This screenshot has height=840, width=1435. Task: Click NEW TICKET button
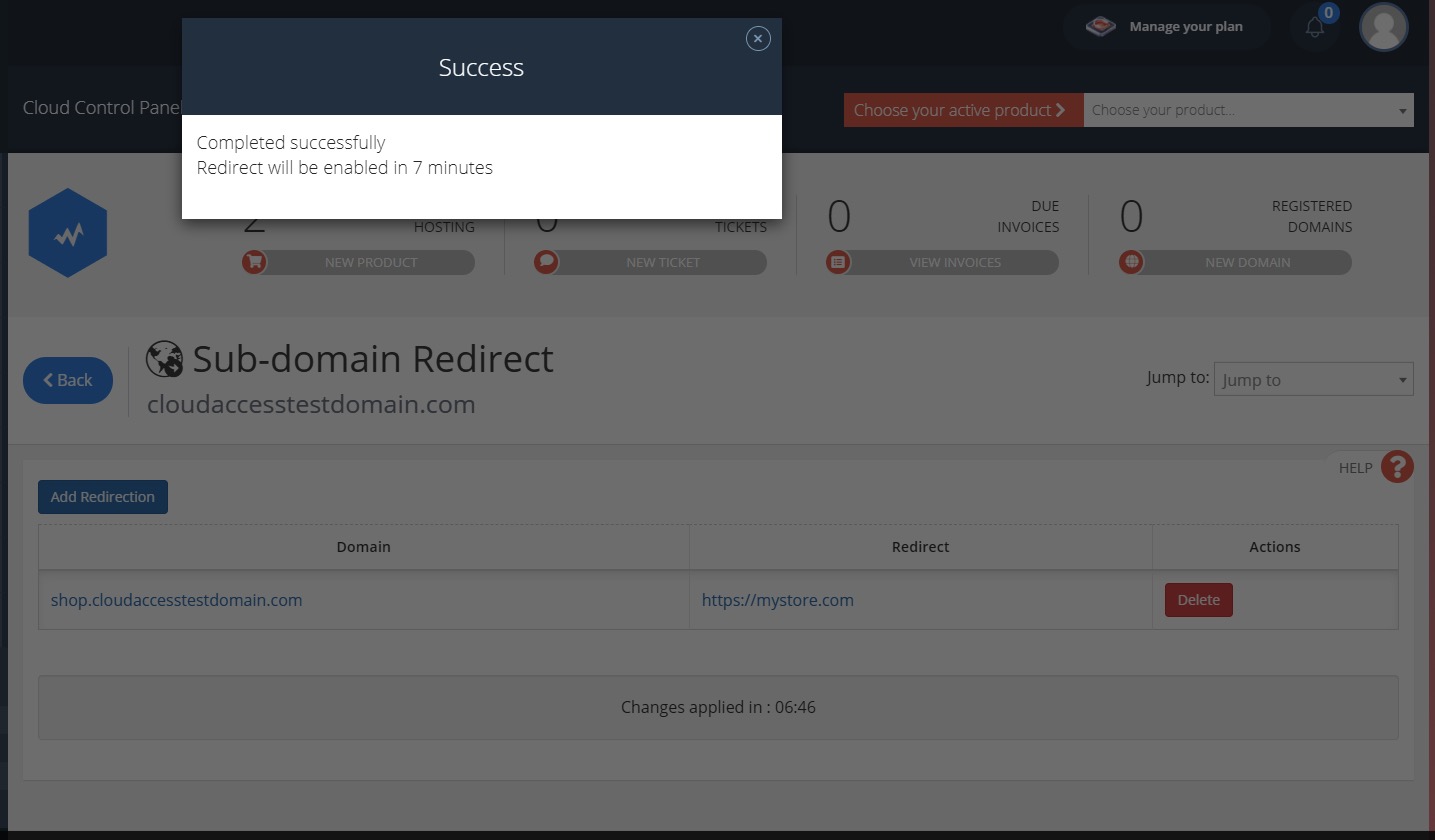click(662, 262)
